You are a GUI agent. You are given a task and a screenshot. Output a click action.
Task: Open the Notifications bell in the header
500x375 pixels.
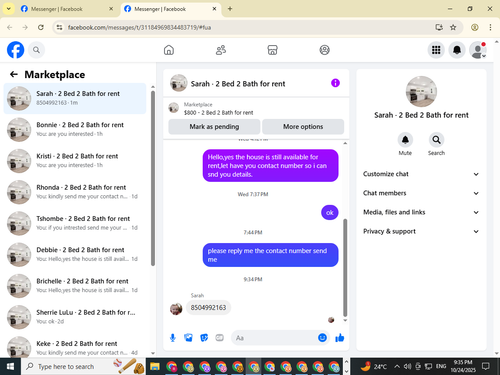(457, 50)
